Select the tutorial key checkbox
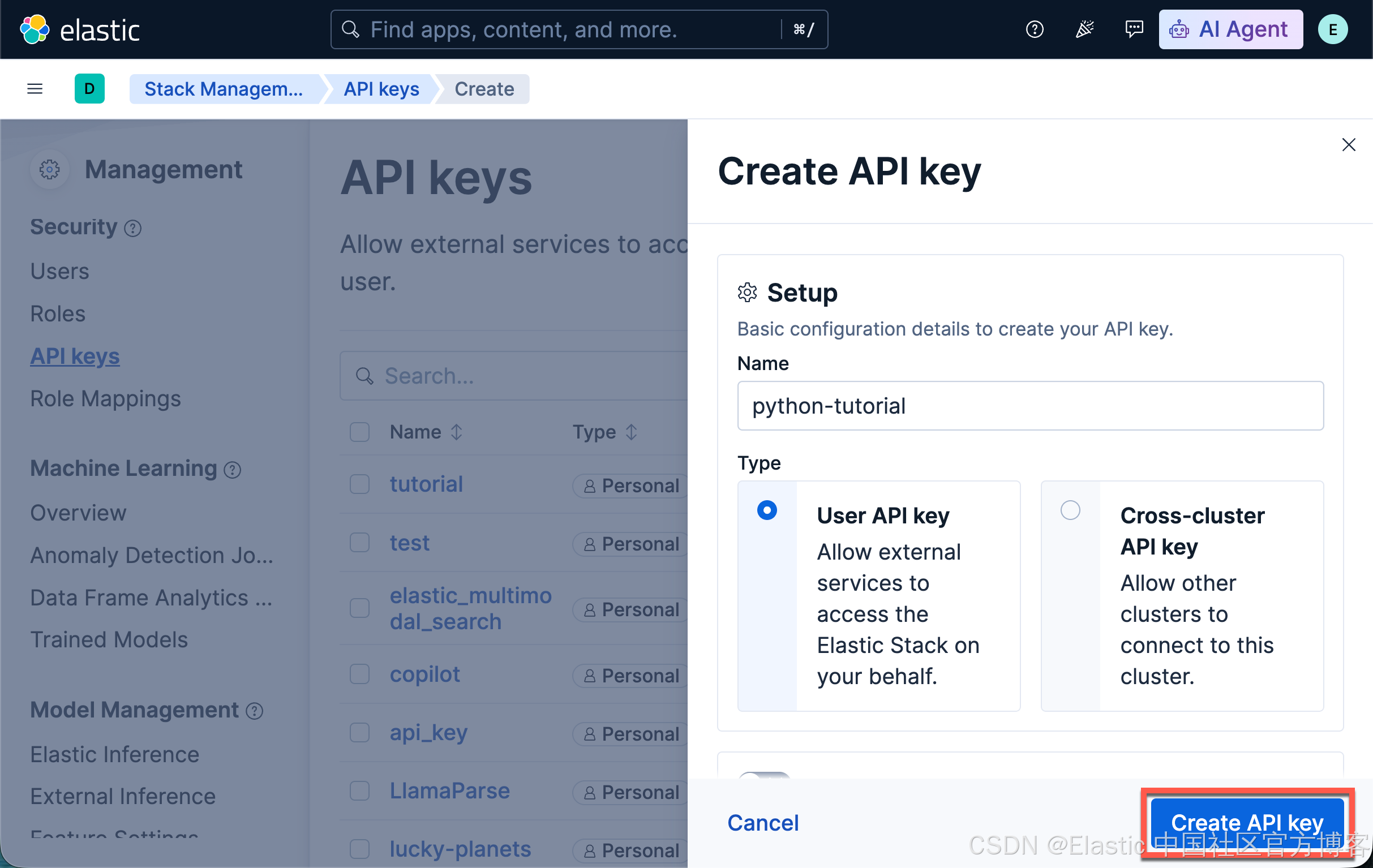 360,484
